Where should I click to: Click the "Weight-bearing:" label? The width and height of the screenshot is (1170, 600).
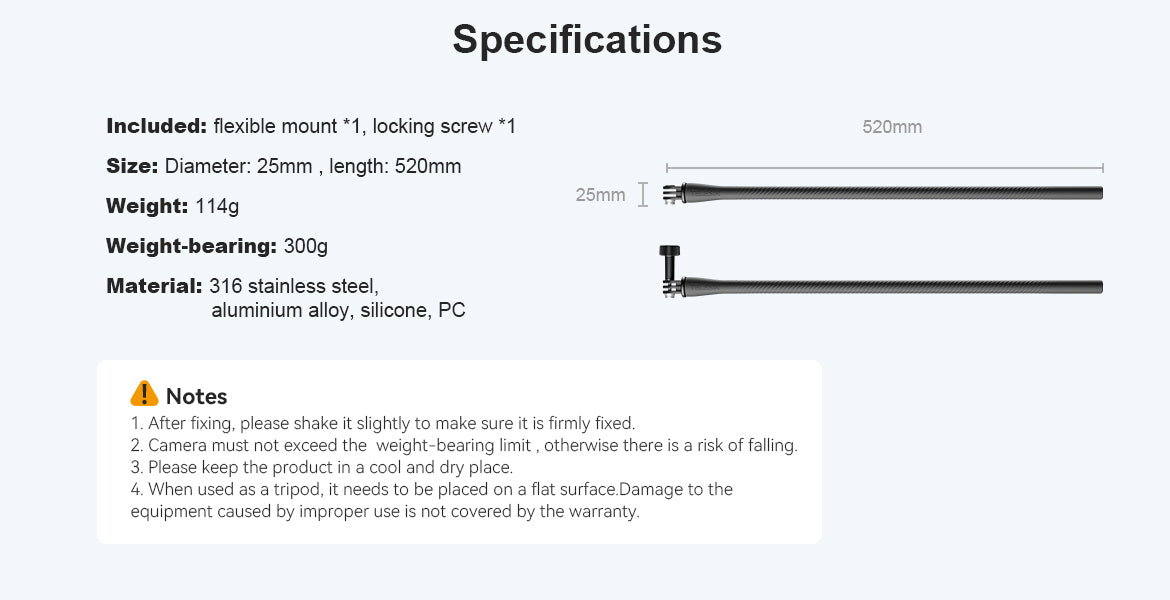(191, 246)
